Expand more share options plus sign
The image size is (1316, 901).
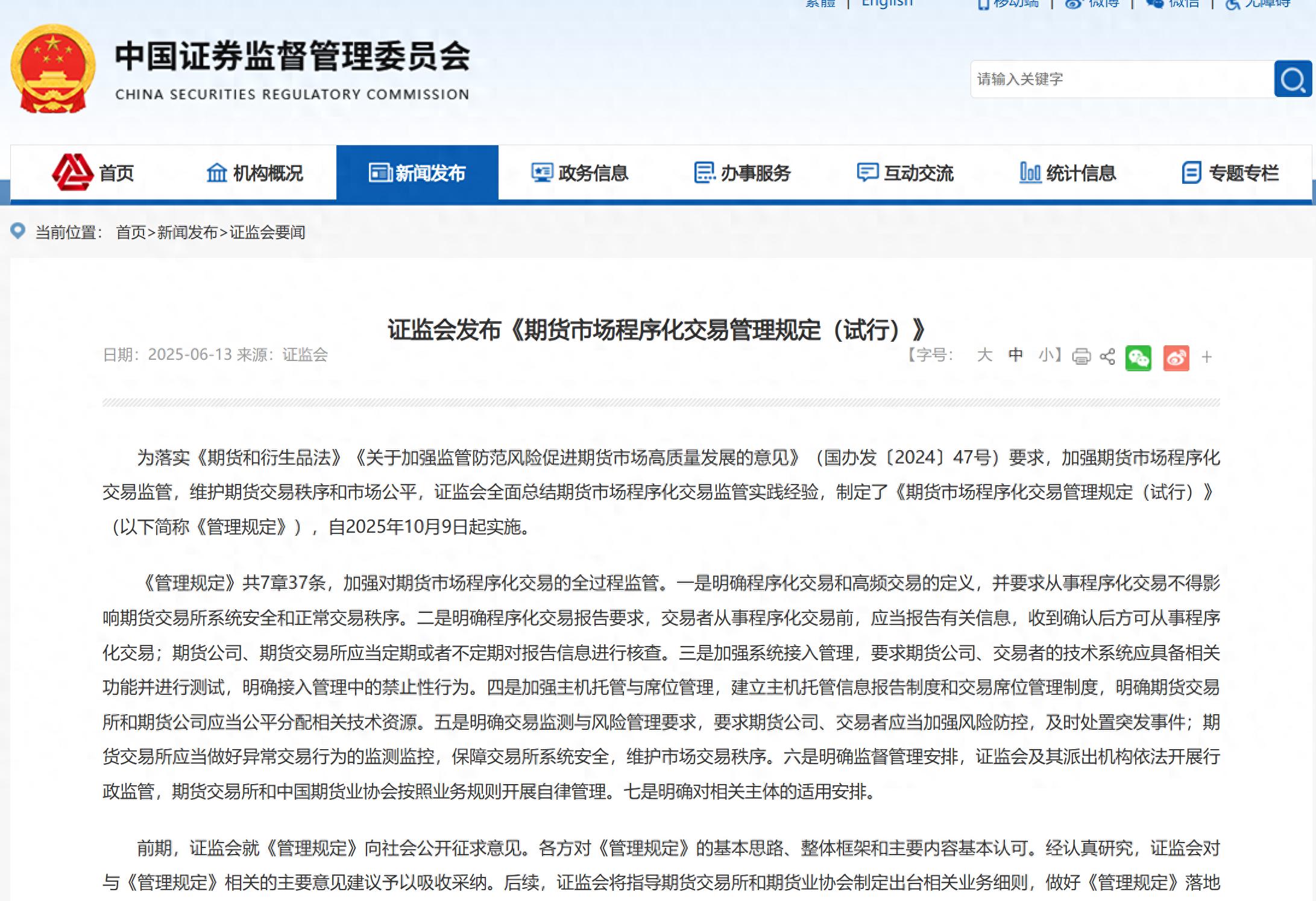(1206, 357)
